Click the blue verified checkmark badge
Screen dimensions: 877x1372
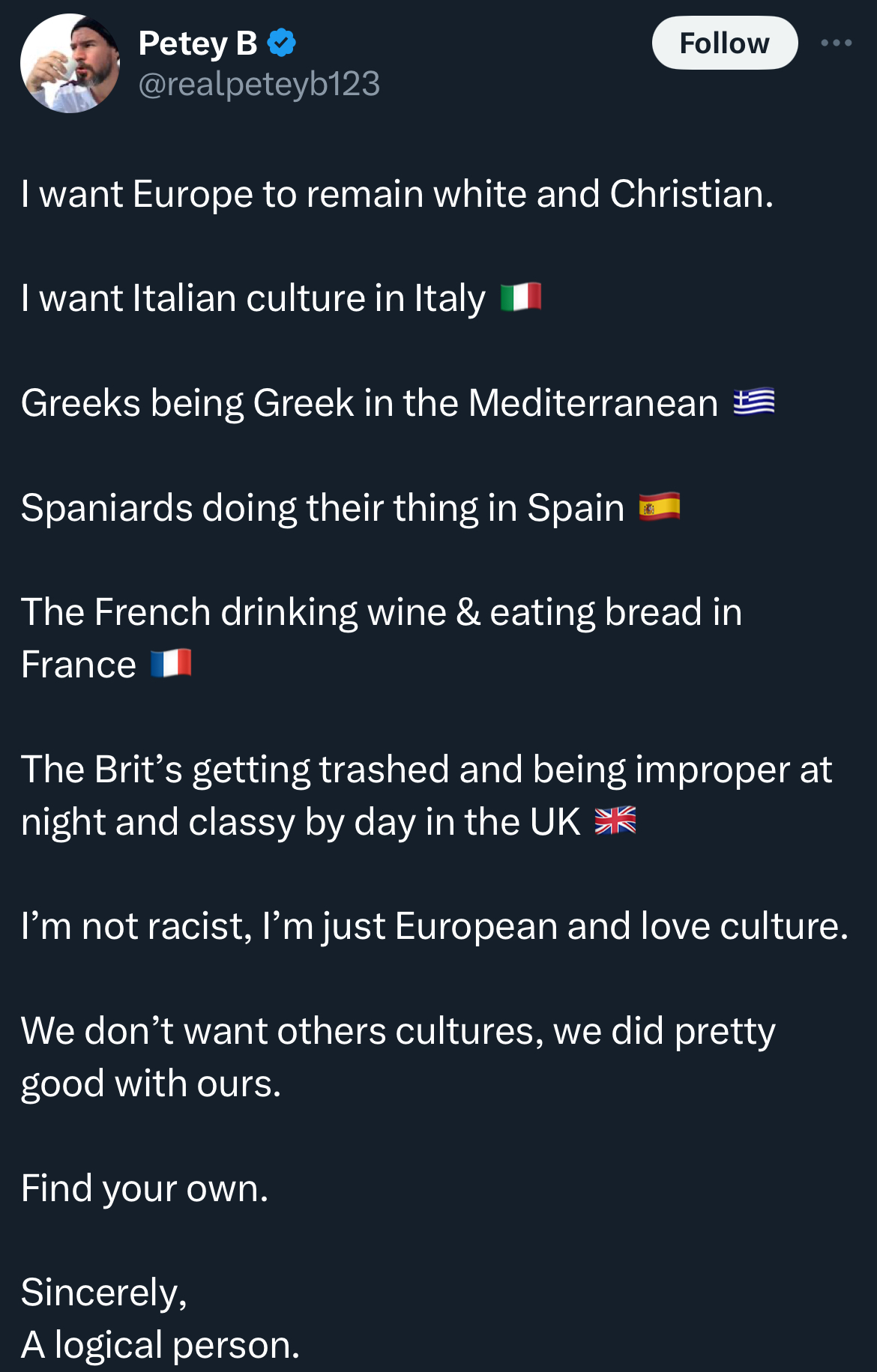tap(282, 43)
